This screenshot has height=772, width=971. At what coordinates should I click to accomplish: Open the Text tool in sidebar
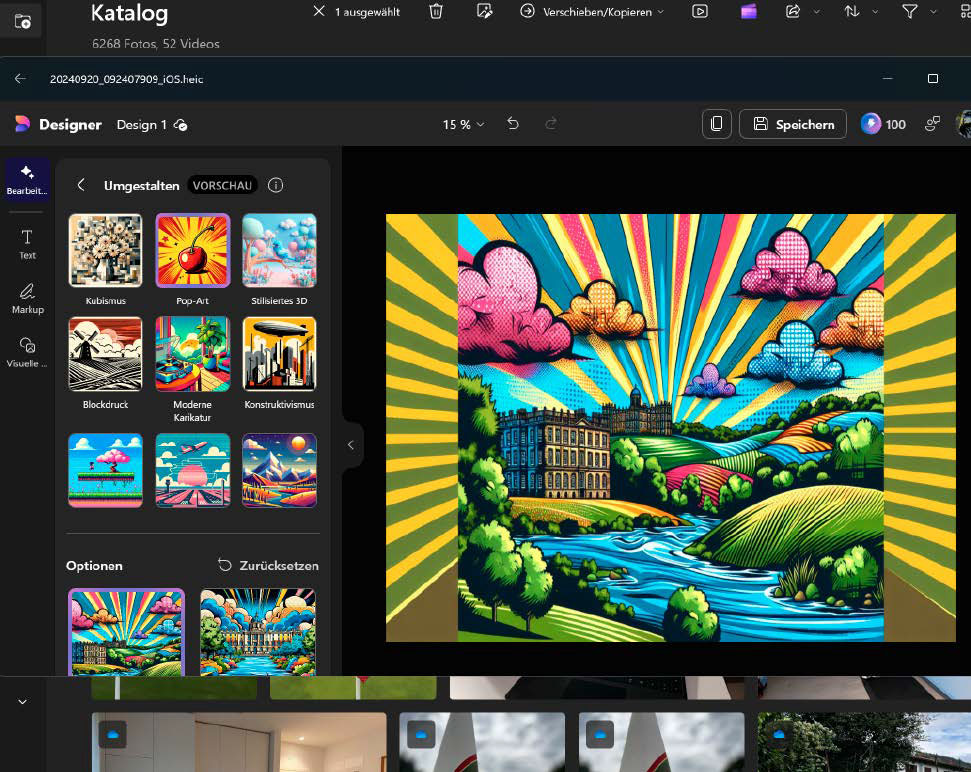click(x=27, y=243)
